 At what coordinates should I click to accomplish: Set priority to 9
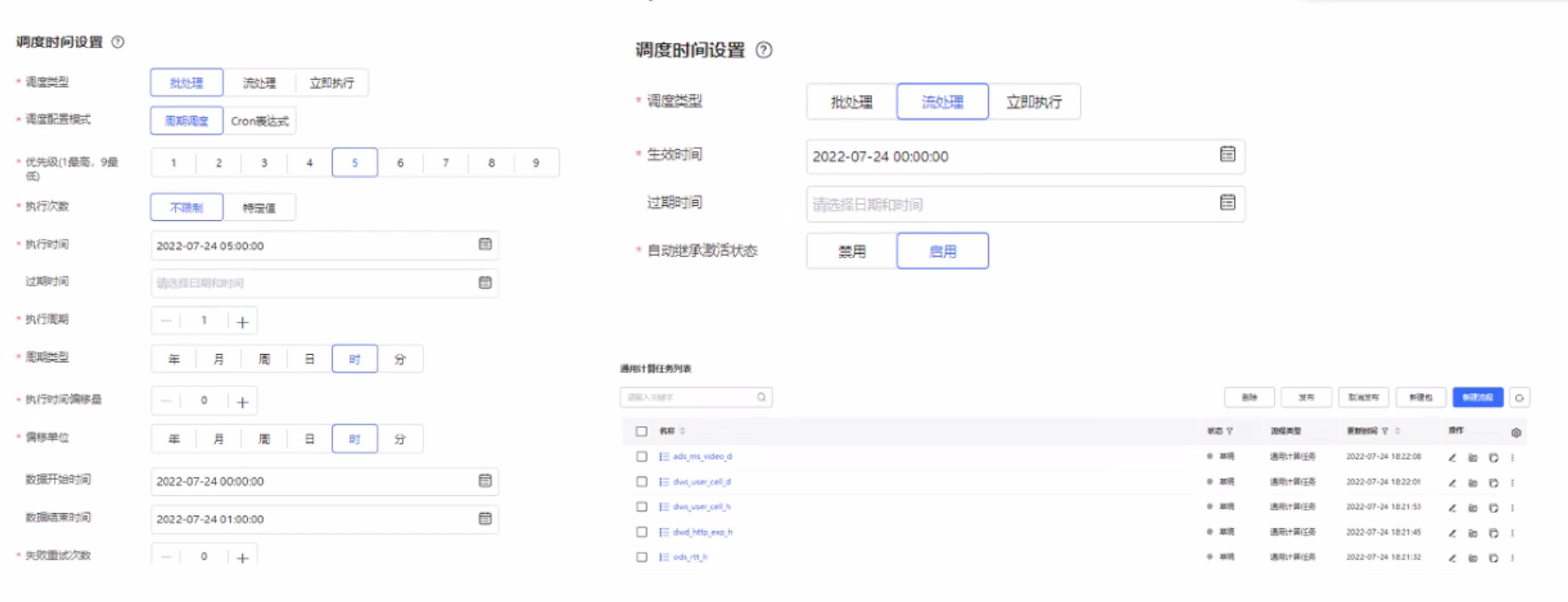[536, 163]
